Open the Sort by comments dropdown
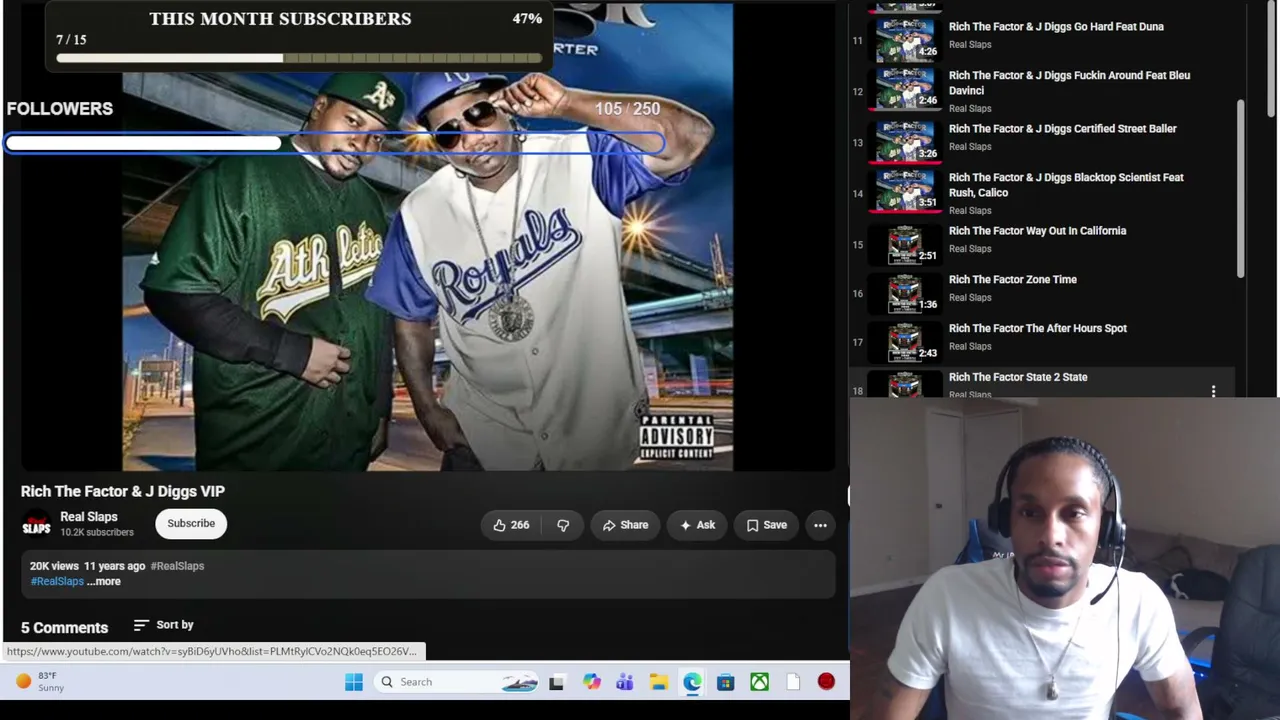Image resolution: width=1280 pixels, height=720 pixels. coord(164,625)
